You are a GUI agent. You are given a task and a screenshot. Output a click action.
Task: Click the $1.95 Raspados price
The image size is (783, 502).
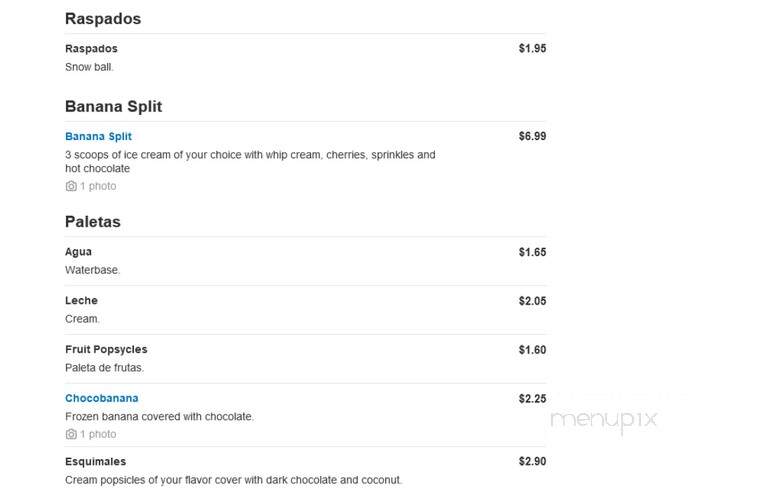click(532, 48)
